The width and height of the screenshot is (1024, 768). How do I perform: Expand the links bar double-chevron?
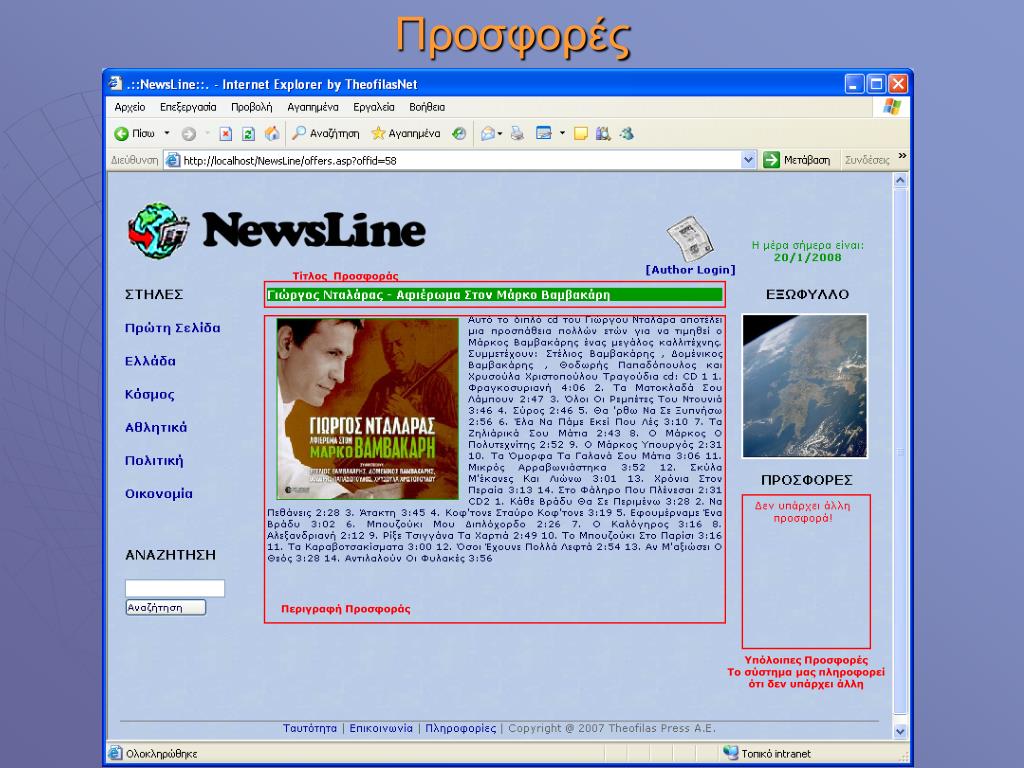click(902, 155)
